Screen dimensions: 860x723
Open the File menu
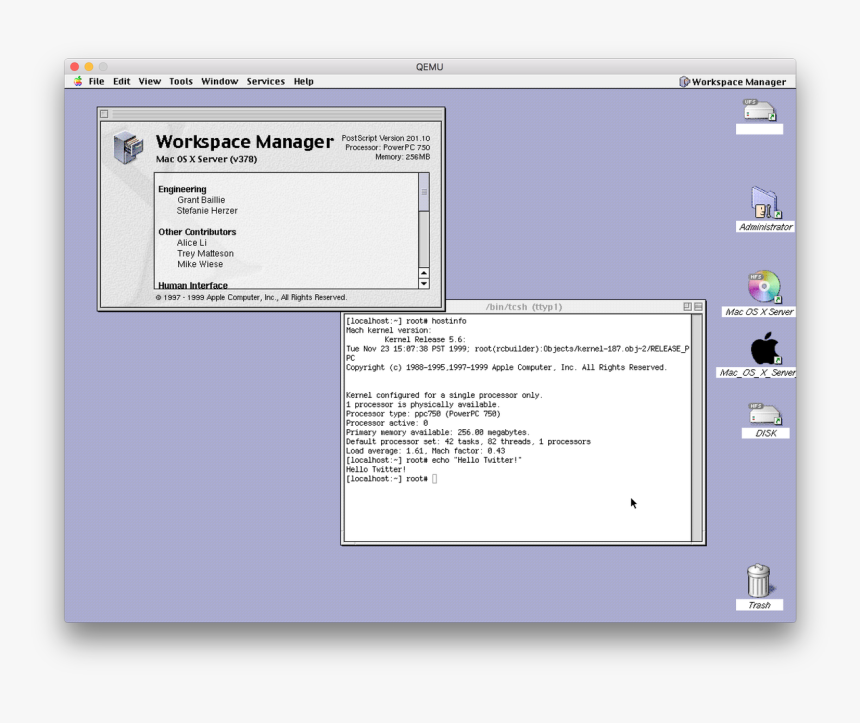[96, 81]
